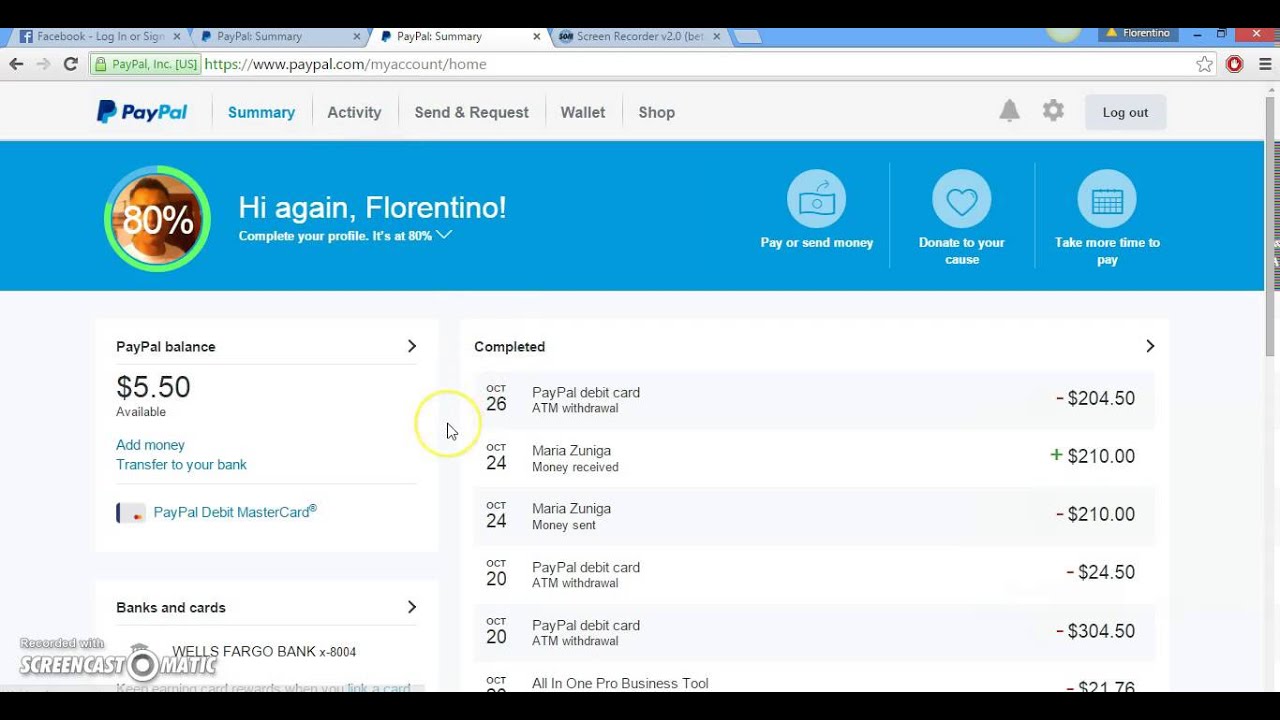Click Transfer to your bank link
Image resolution: width=1280 pixels, height=720 pixels.
pos(181,464)
